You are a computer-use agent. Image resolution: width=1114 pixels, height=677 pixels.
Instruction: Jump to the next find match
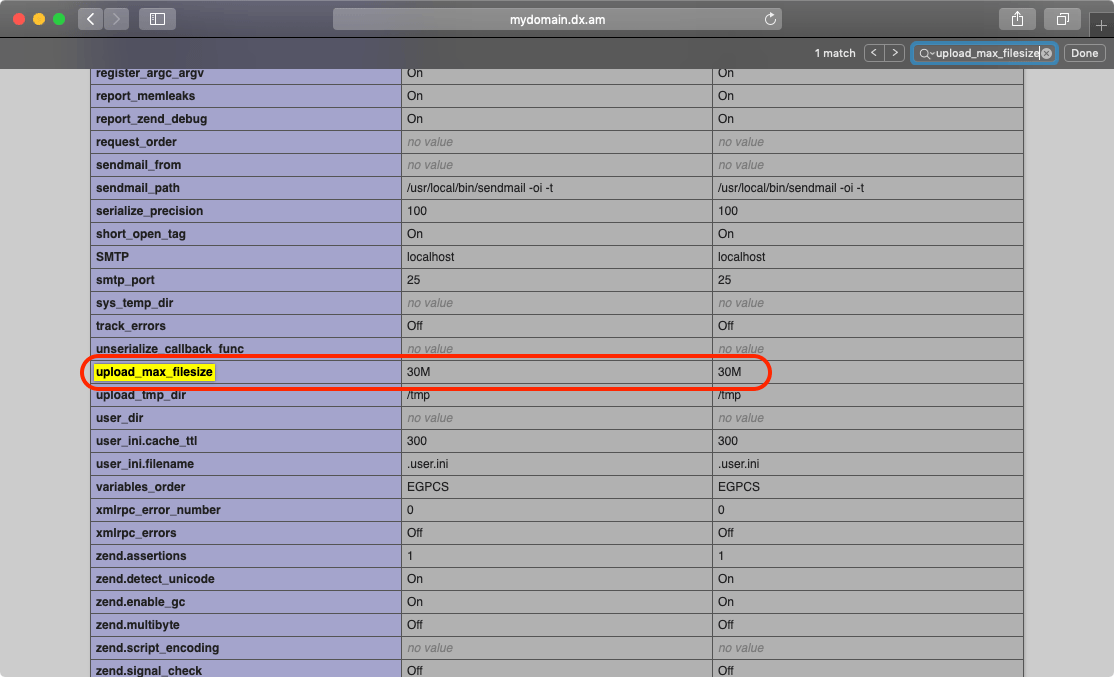pyautogui.click(x=895, y=53)
